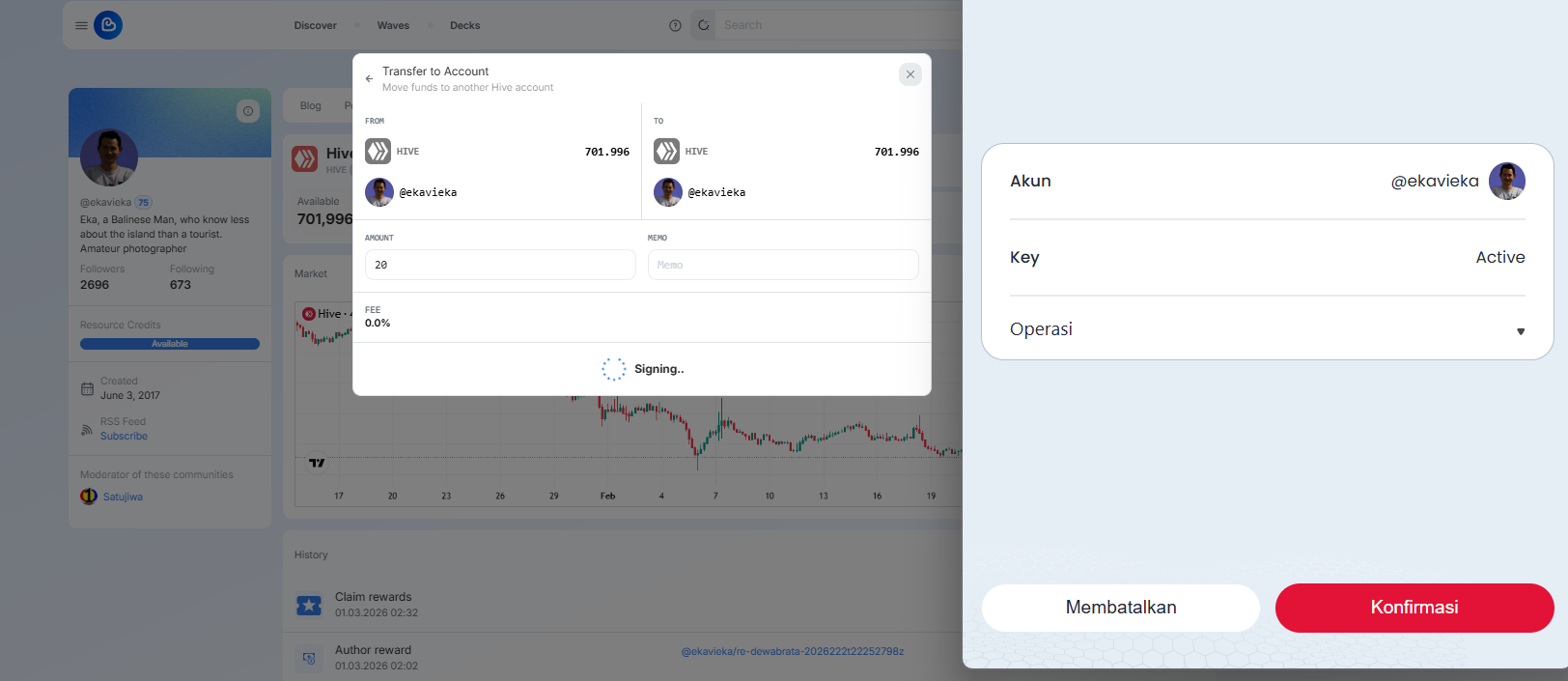Switch to the Blog tab

pyautogui.click(x=311, y=106)
